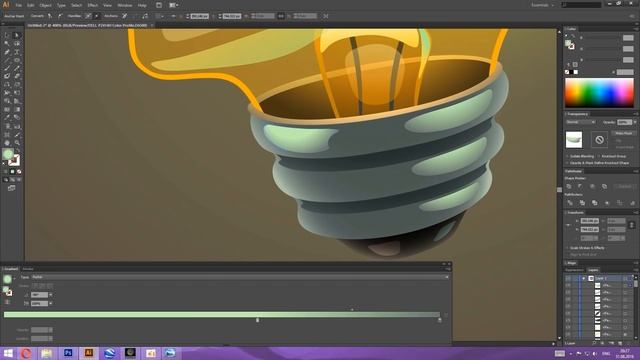Select the Eyedropper tool
The image size is (640, 360).
7,118
